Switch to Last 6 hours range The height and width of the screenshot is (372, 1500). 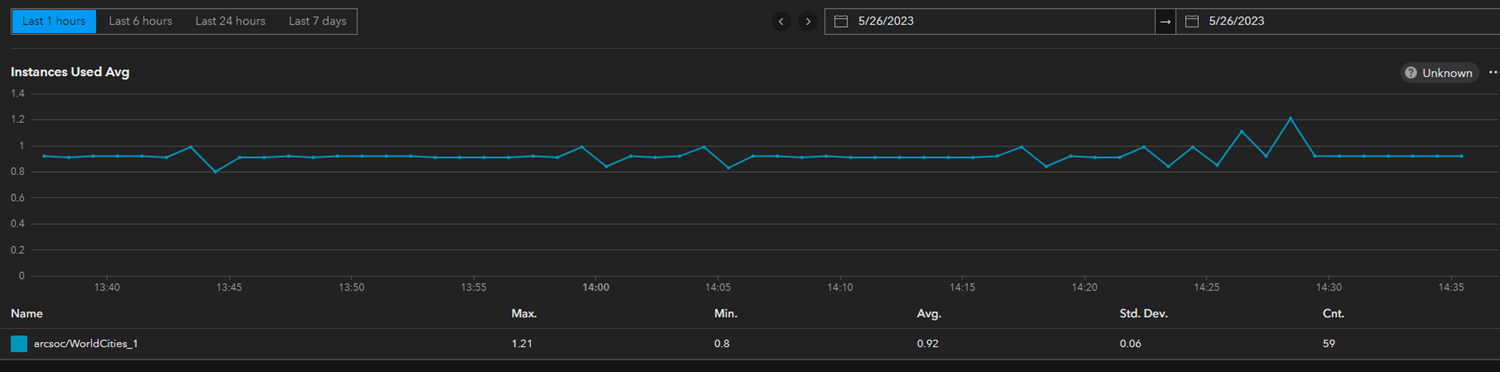pos(140,21)
